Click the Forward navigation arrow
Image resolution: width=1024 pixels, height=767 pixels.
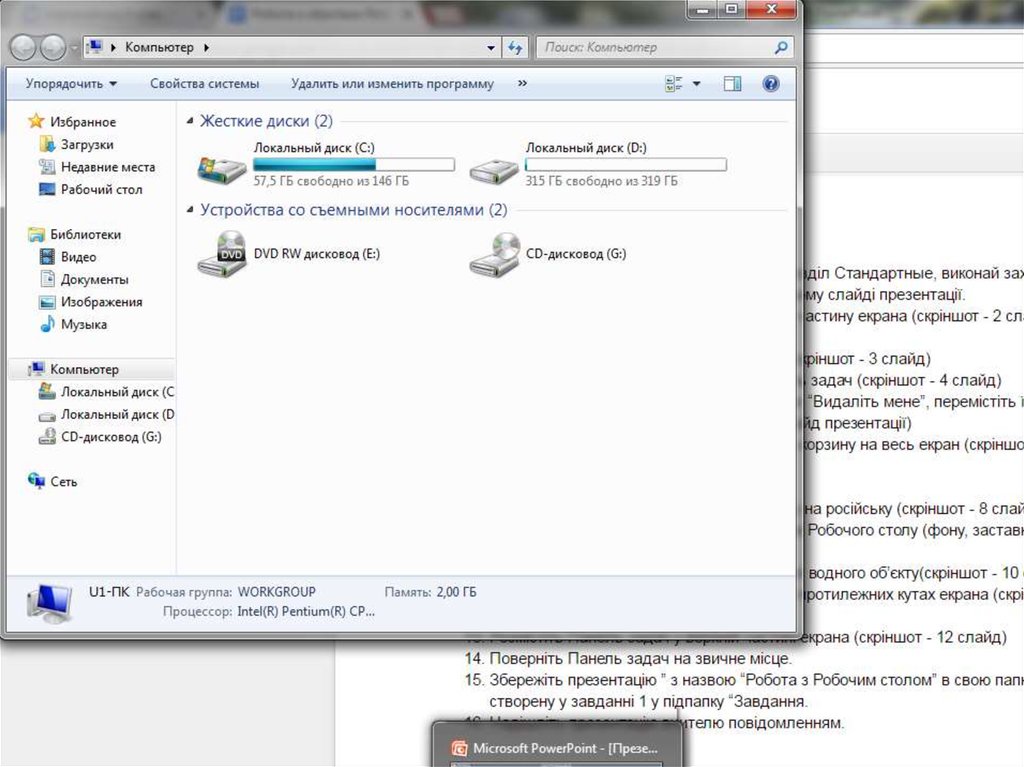pos(53,47)
